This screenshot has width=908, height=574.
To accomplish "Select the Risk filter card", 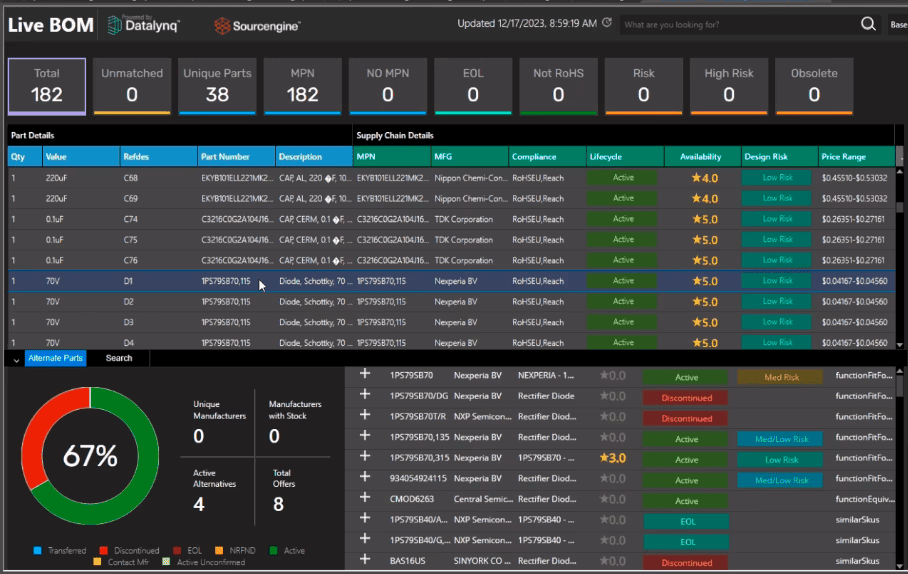I will tap(643, 86).
